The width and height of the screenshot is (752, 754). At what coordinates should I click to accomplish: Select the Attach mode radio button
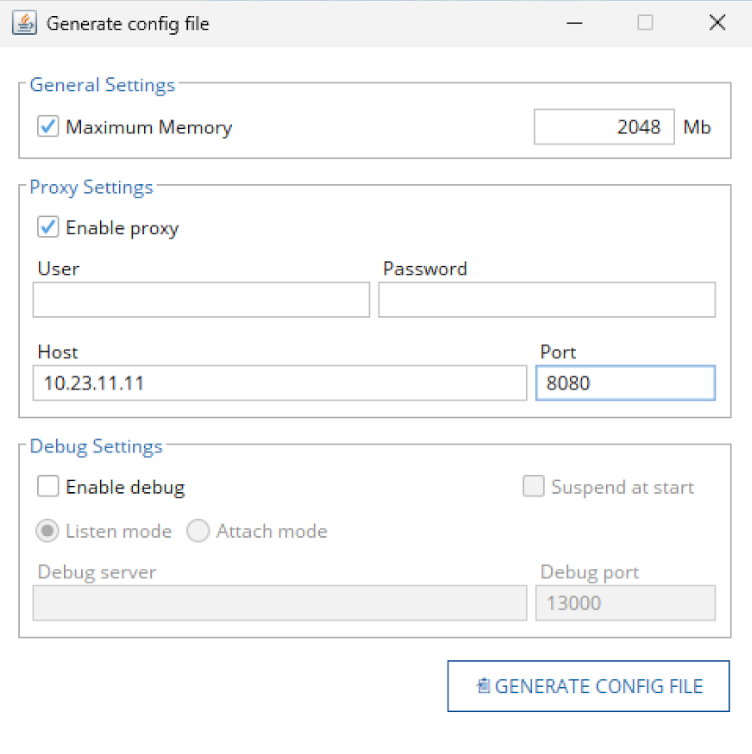[198, 531]
